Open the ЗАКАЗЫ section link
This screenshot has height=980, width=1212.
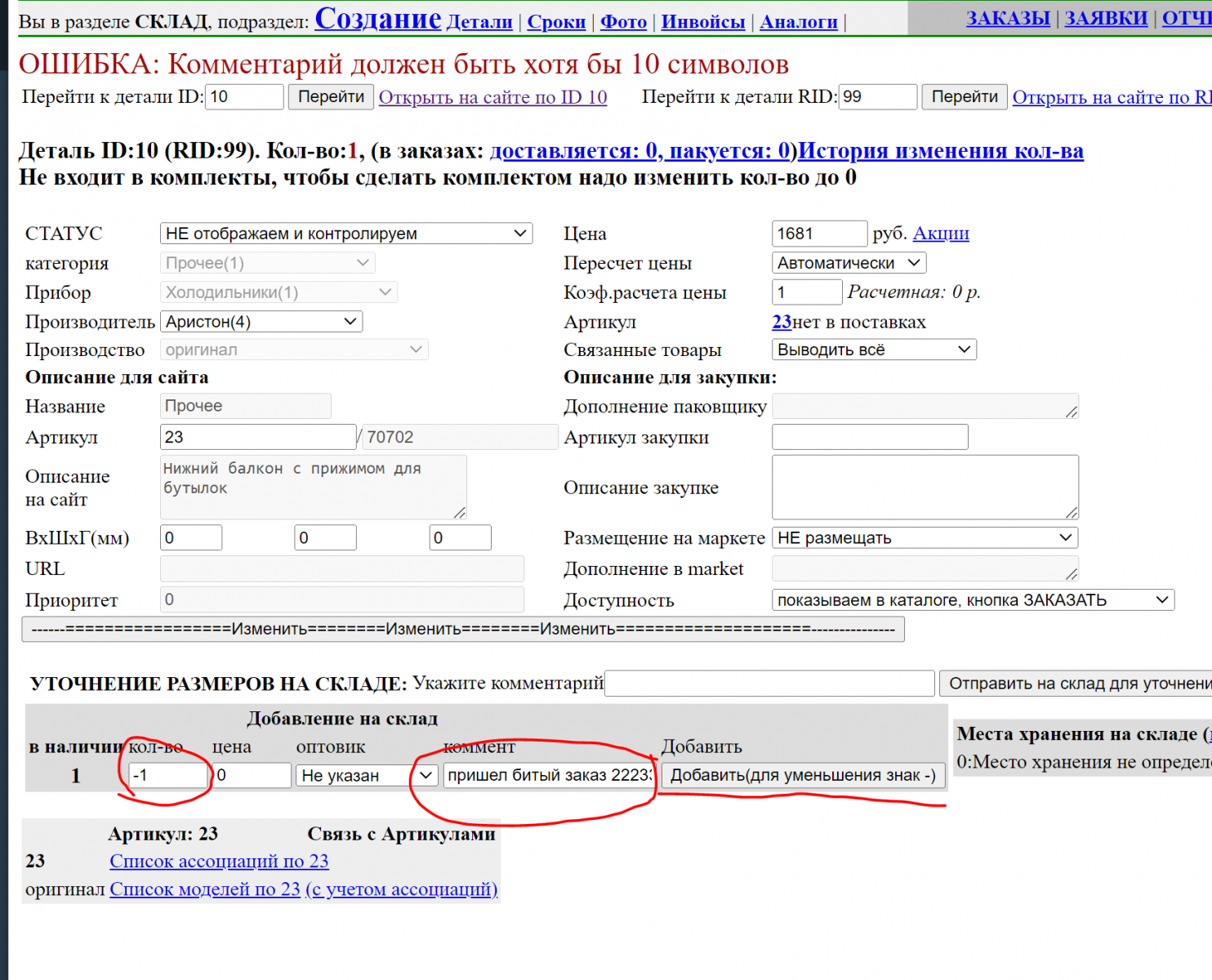1008,18
